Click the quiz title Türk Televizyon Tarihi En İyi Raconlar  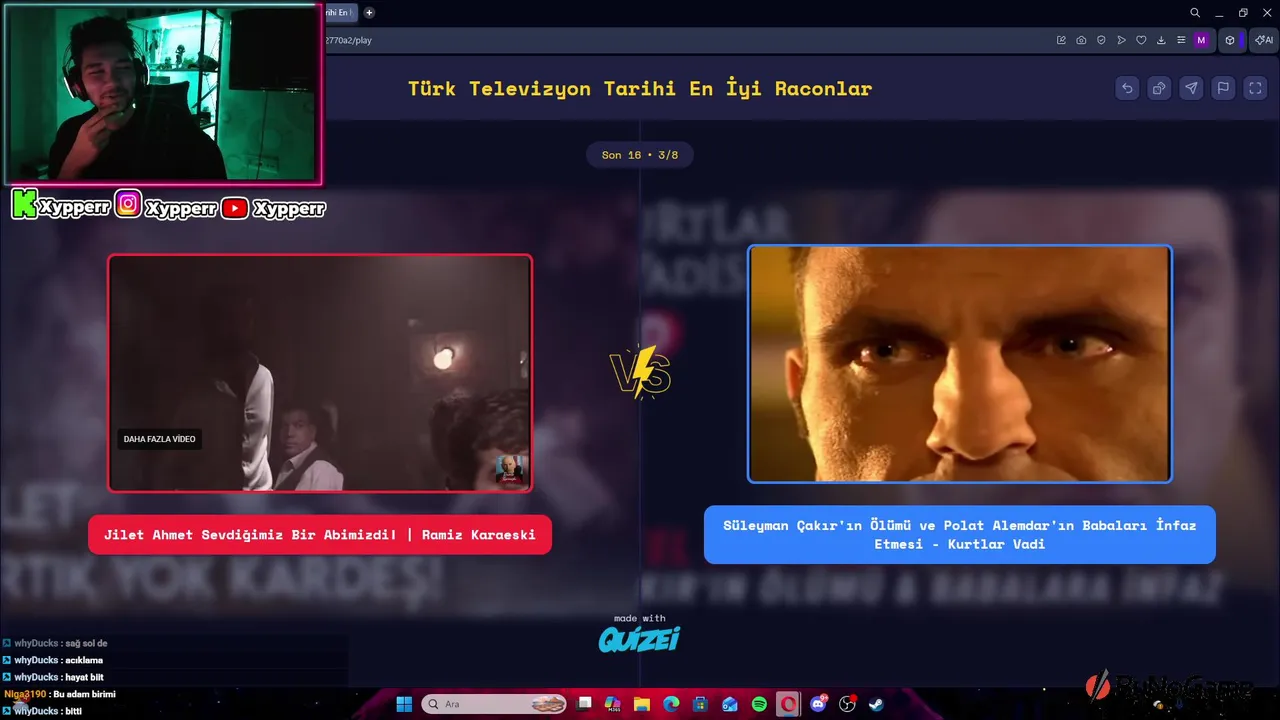pos(640,88)
